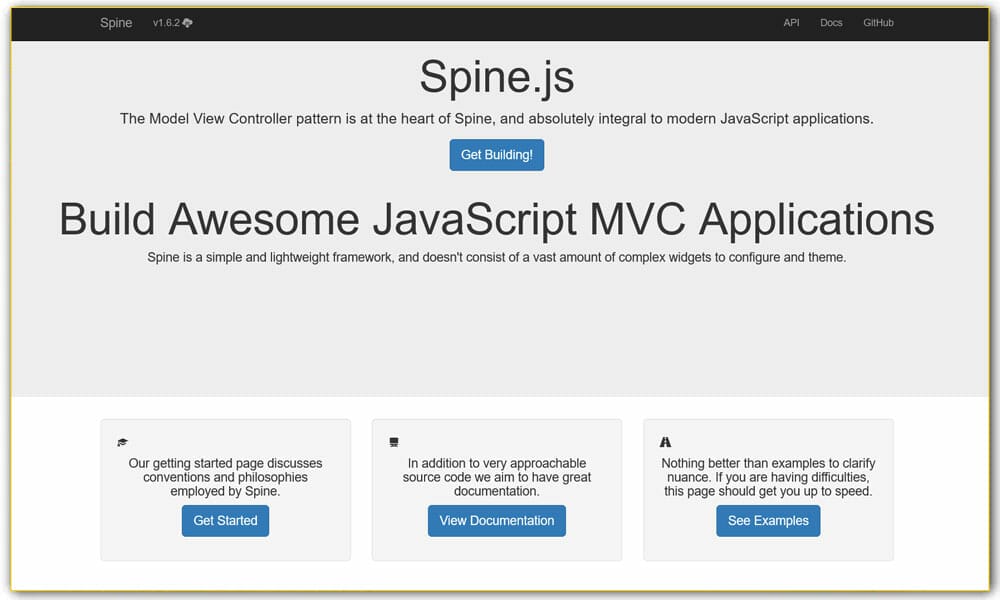This screenshot has width=1000, height=600.
Task: Click the book icon above documentation text
Action: point(393,441)
